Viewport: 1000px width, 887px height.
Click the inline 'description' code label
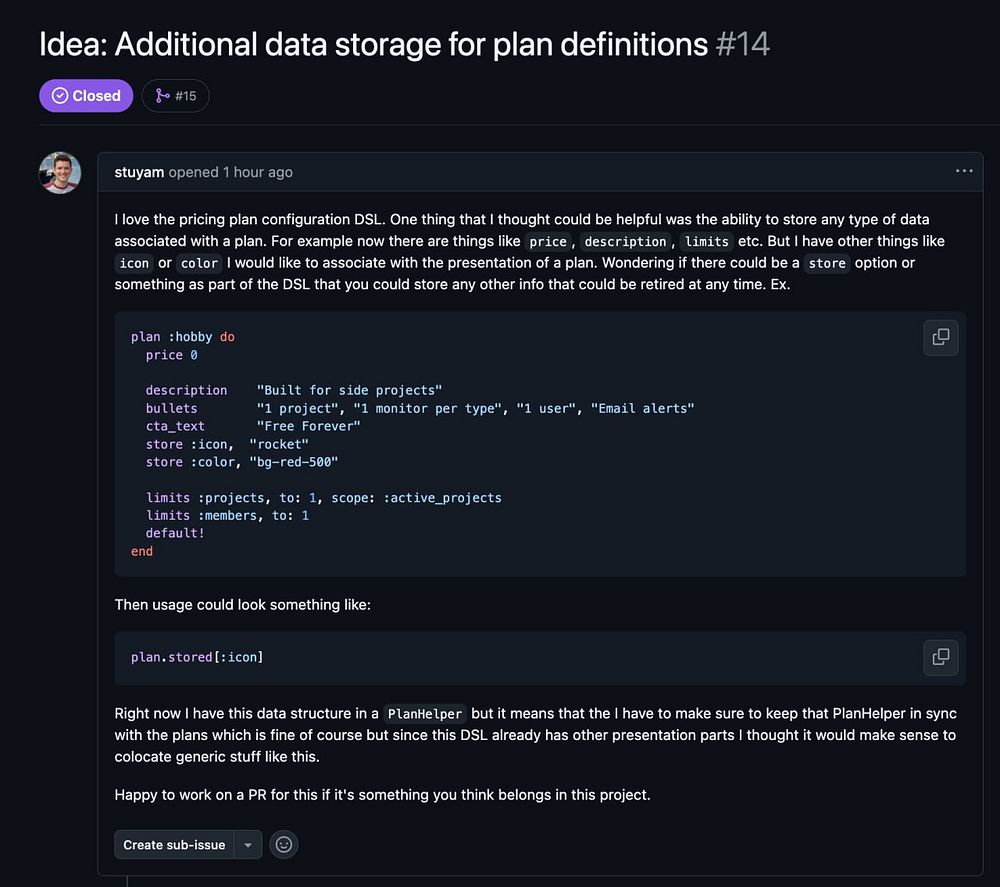(x=625, y=241)
